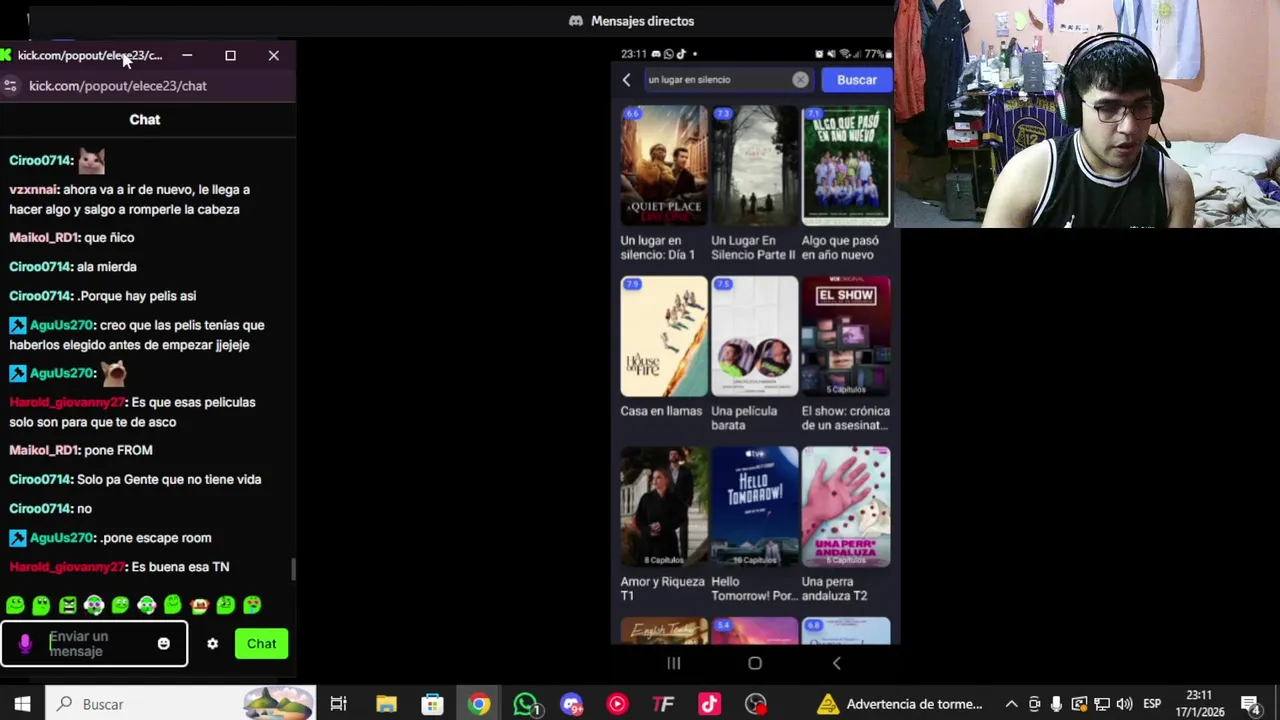Open site info icon left of kick.com URL
Screen dimensions: 1280x720
(x=10, y=86)
